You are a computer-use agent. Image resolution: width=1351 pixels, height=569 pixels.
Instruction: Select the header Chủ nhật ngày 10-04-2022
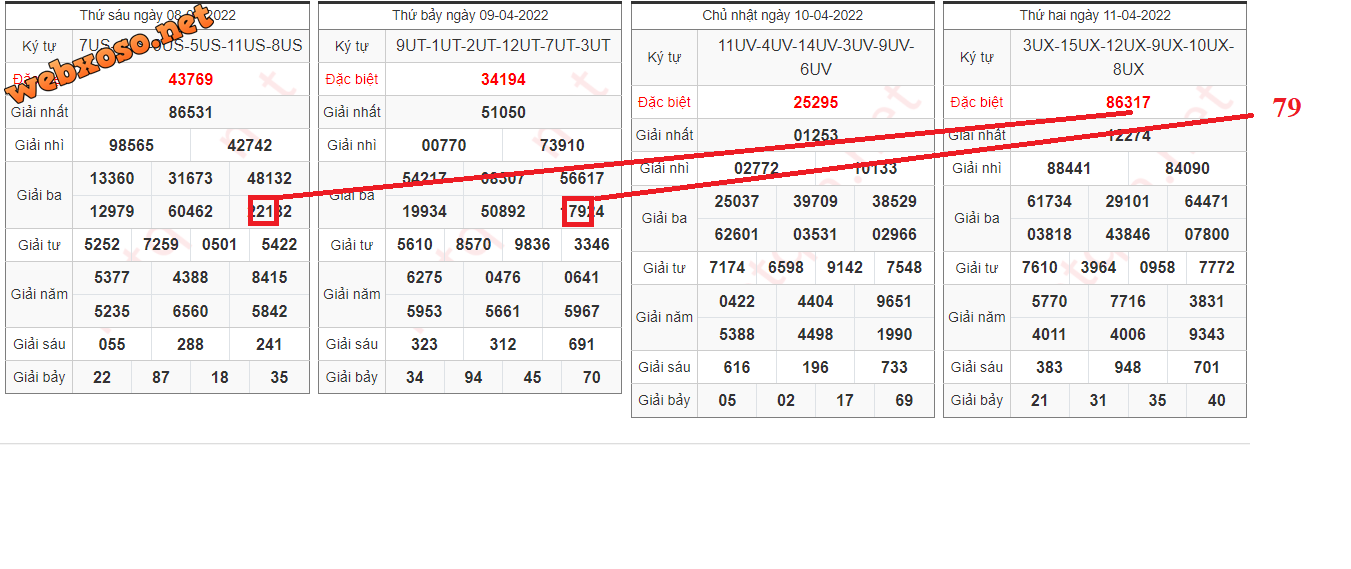[x=782, y=15]
